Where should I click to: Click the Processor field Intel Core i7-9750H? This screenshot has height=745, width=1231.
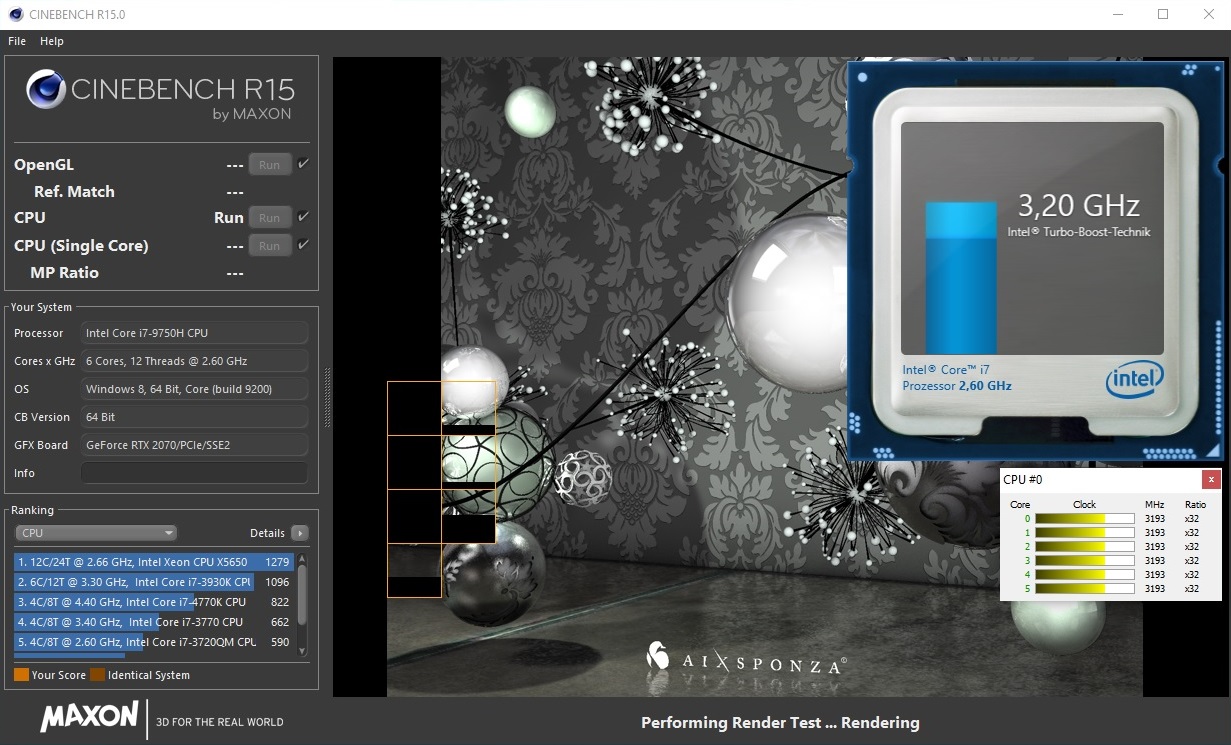[x=194, y=333]
